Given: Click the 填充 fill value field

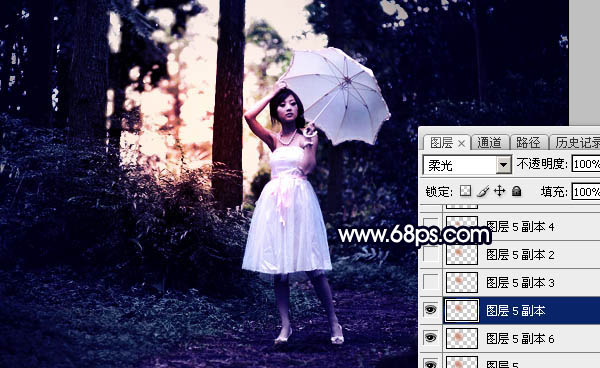Looking at the screenshot, I should (x=585, y=192).
